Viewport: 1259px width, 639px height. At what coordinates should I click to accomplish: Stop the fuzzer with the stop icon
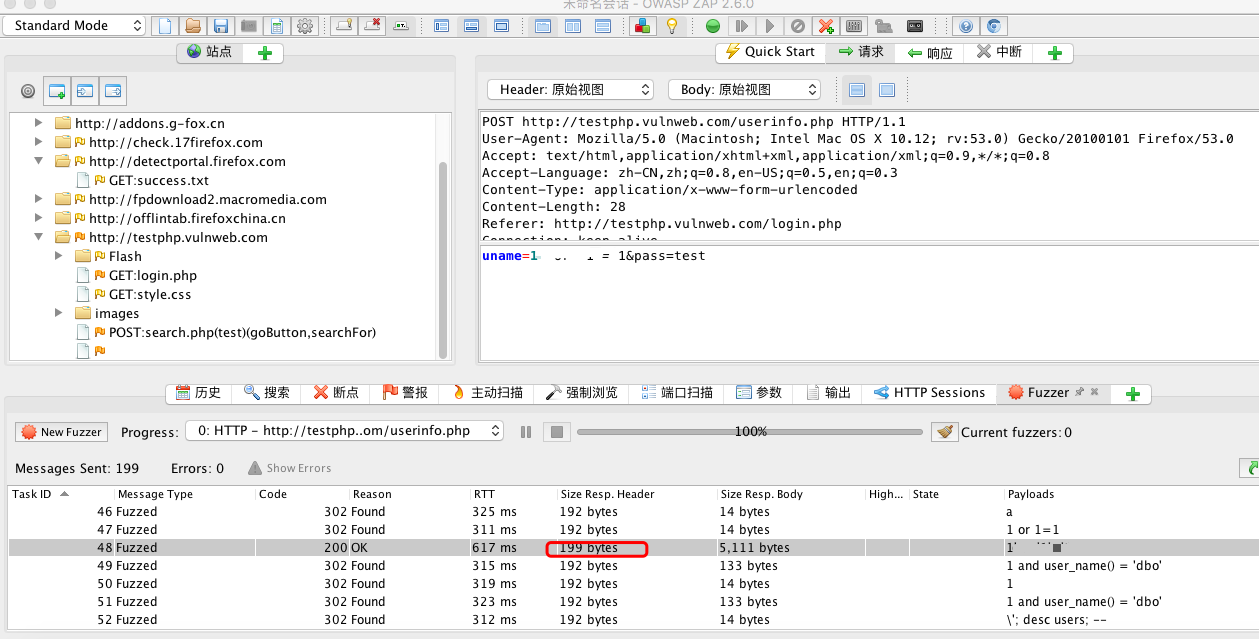(557, 432)
